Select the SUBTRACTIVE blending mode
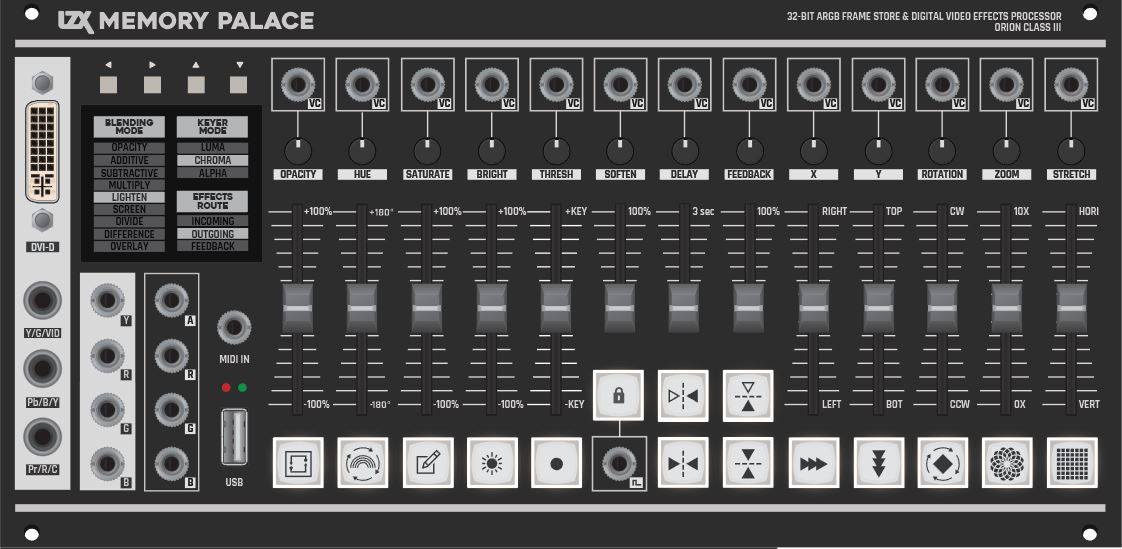1122x549 pixels. click(130, 173)
